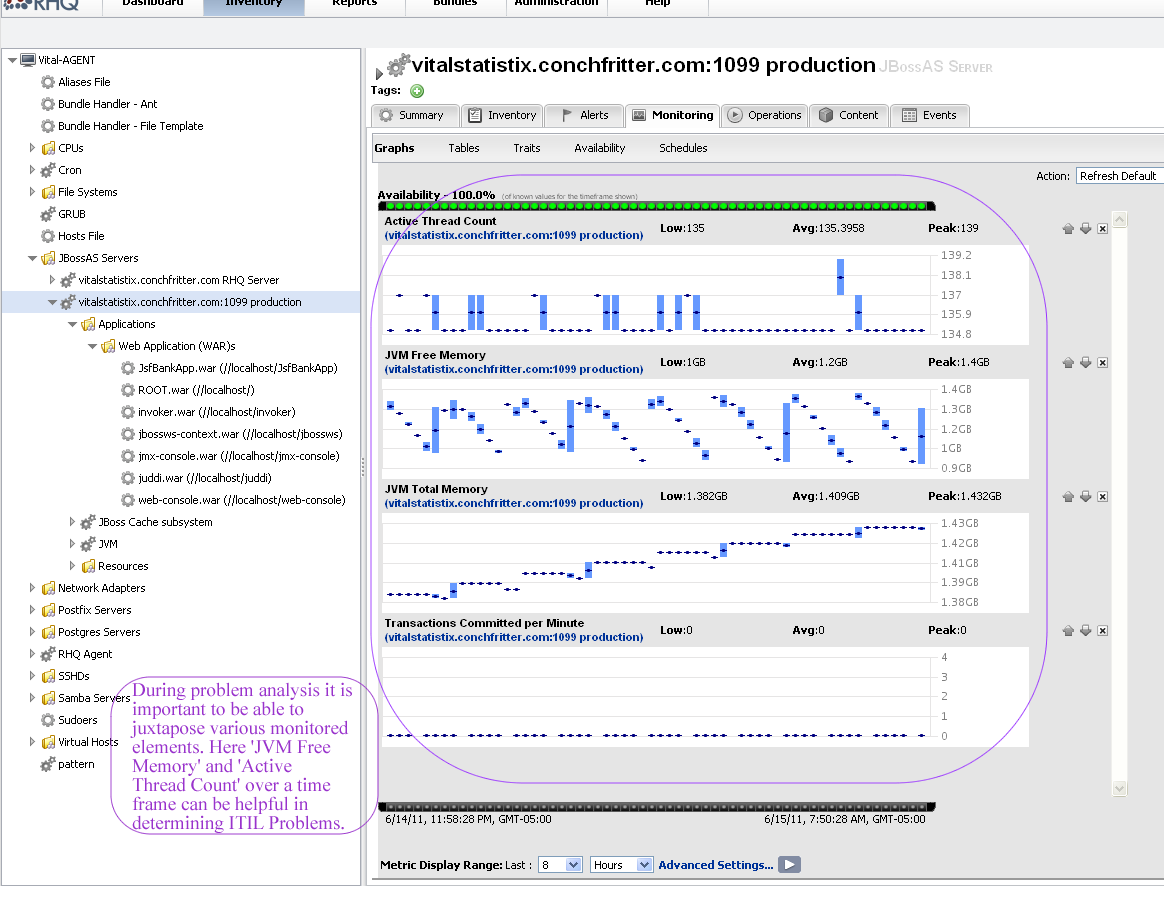Switch to the Tables subtab
Screen dimensions: 1164x904
click(464, 148)
